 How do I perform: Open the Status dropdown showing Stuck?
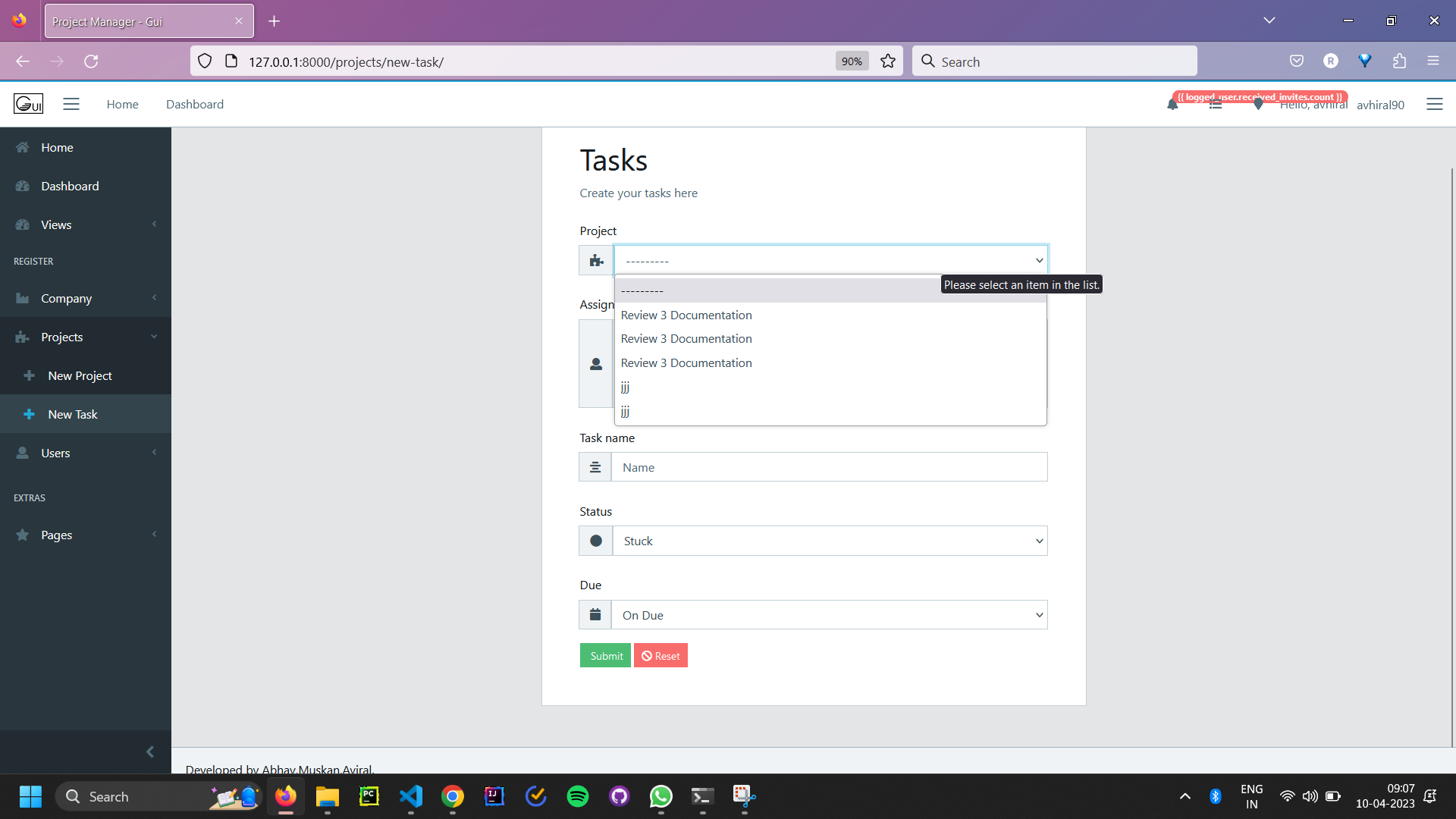[x=830, y=541]
